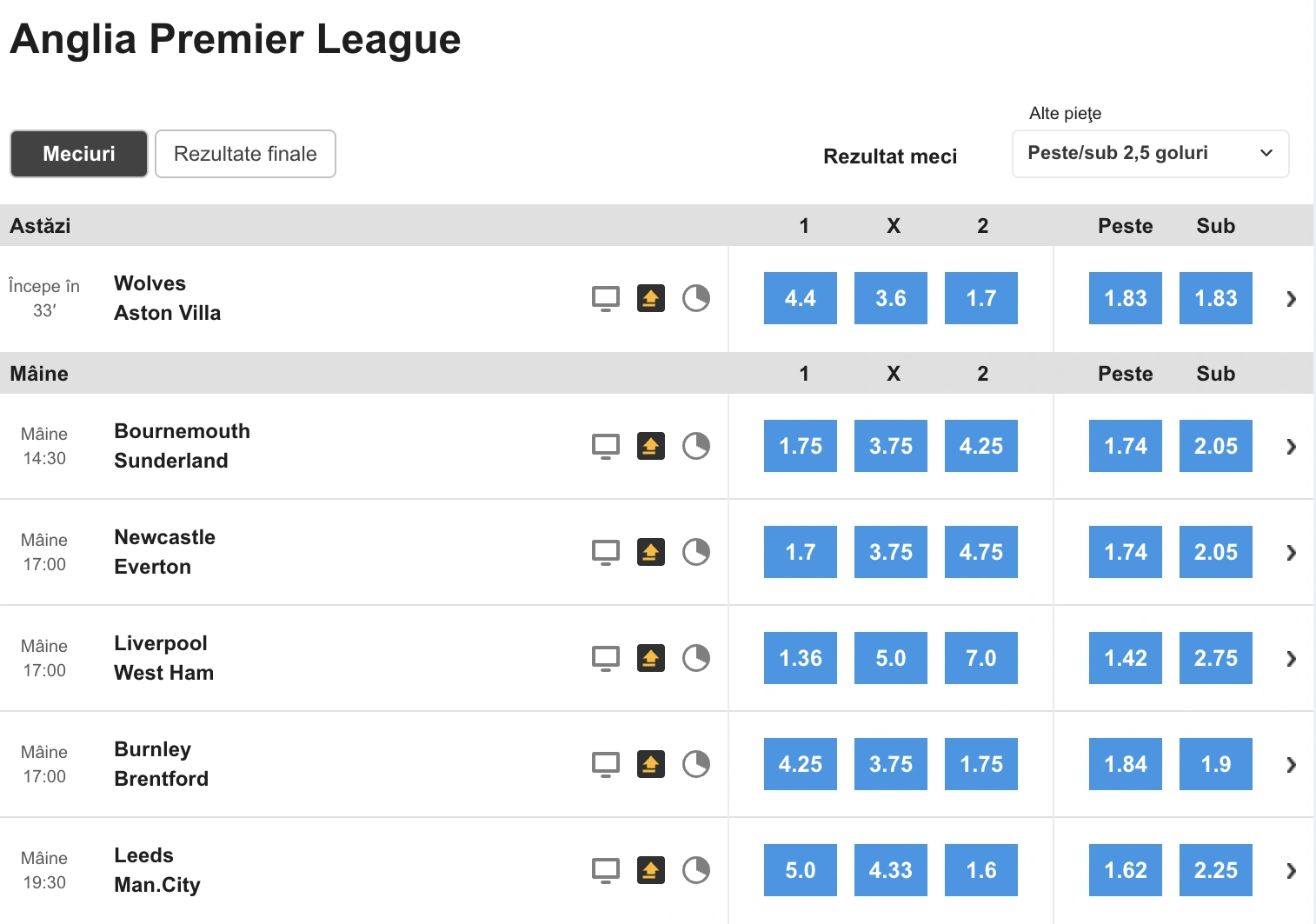The height and width of the screenshot is (924, 1316).
Task: Select Man.City win odds 1.6
Action: 981,870
